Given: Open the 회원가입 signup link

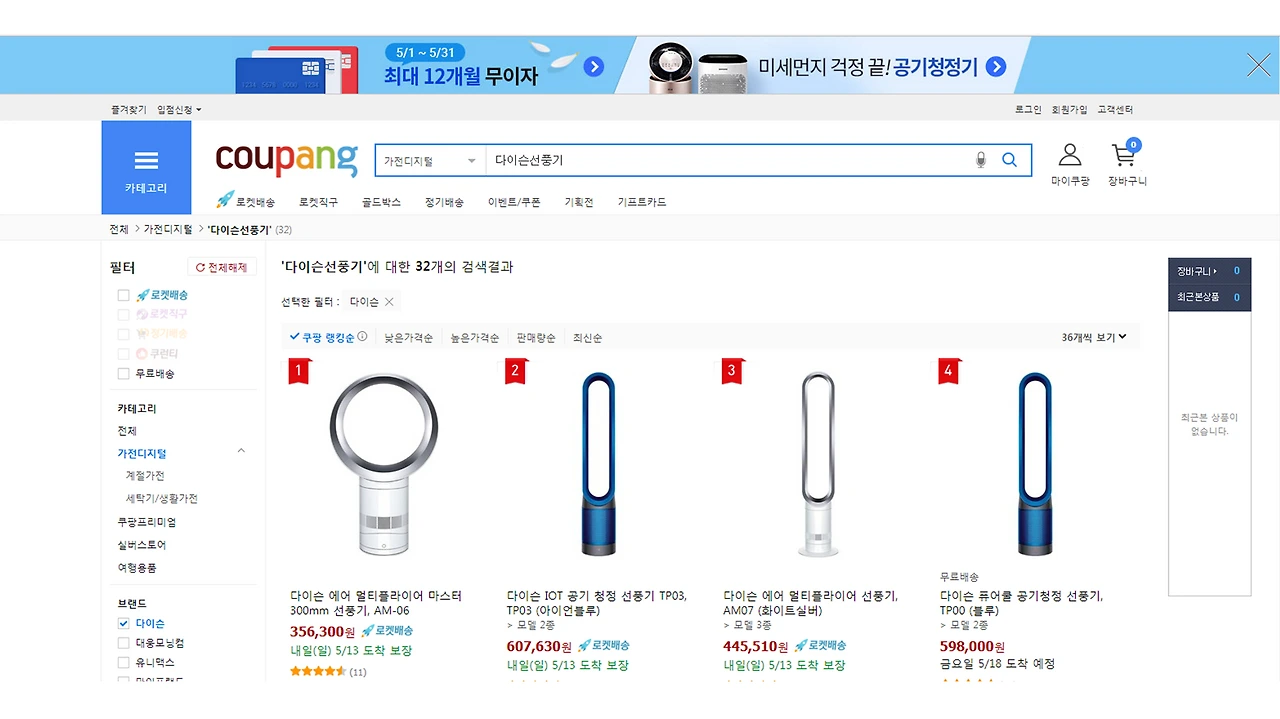Looking at the screenshot, I should 1071,109.
